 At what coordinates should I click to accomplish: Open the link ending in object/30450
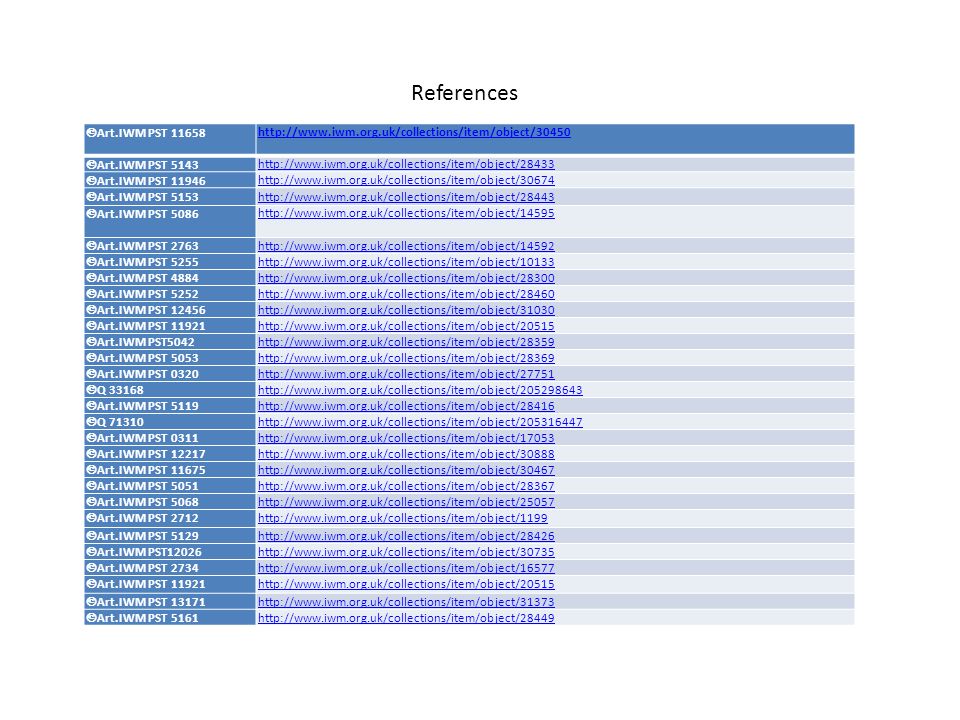414,132
